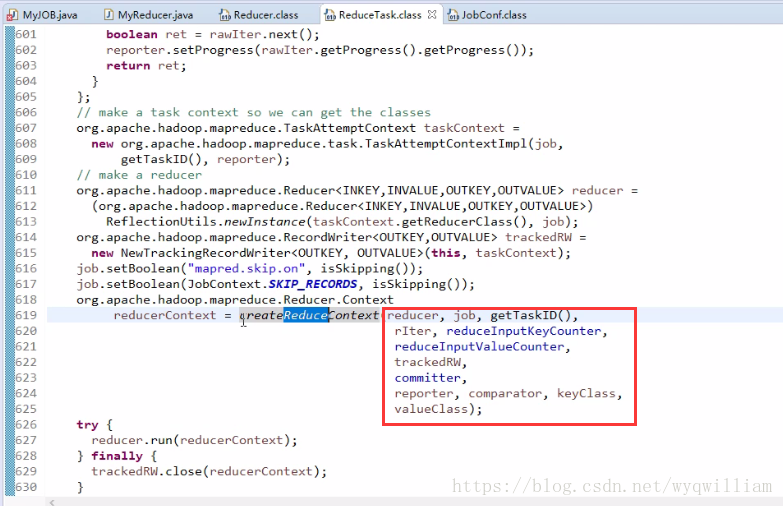
Task: Click 'comparator' argument on line 624
Action: (x=505, y=394)
